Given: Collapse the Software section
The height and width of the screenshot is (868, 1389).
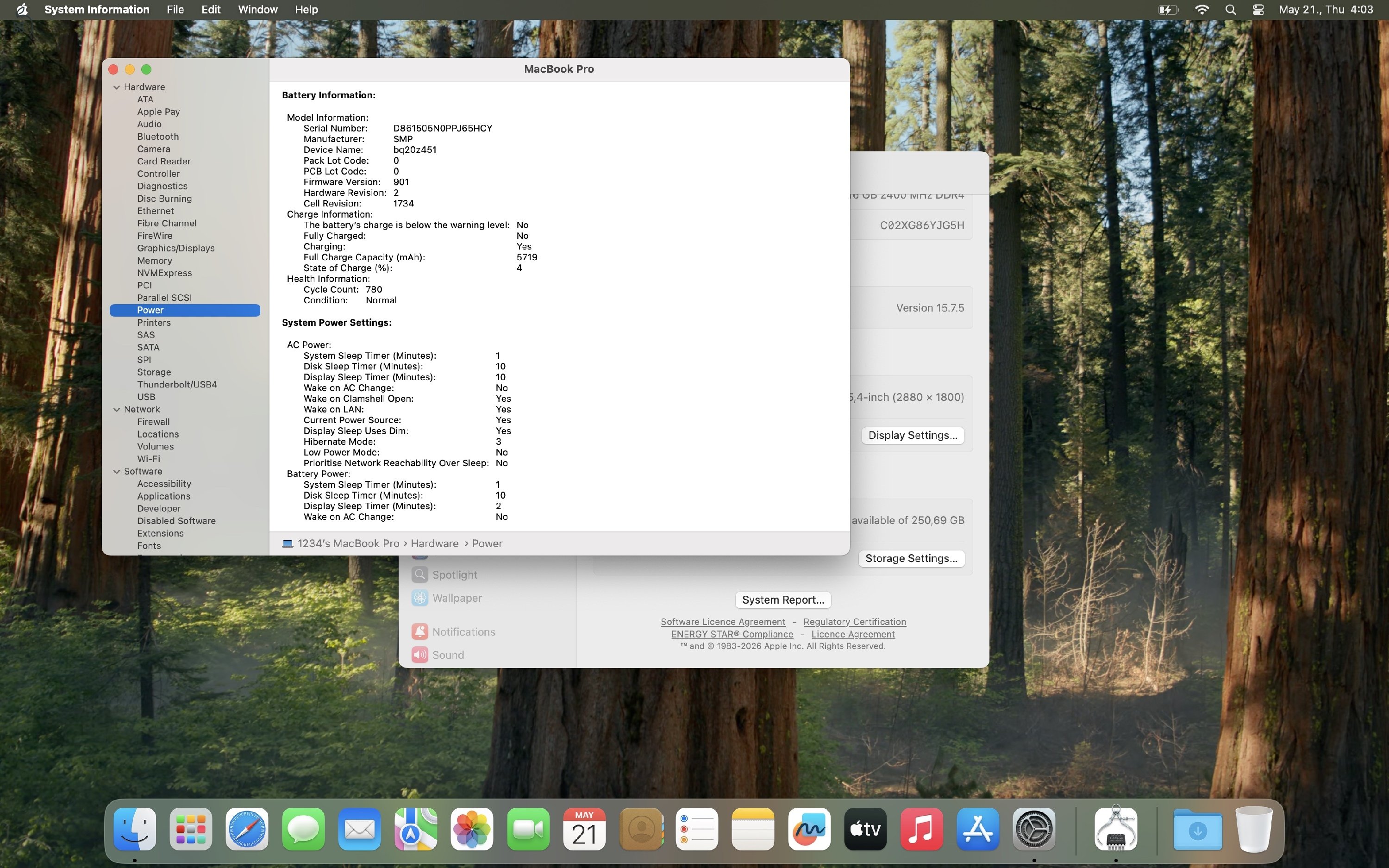Looking at the screenshot, I should [x=117, y=471].
